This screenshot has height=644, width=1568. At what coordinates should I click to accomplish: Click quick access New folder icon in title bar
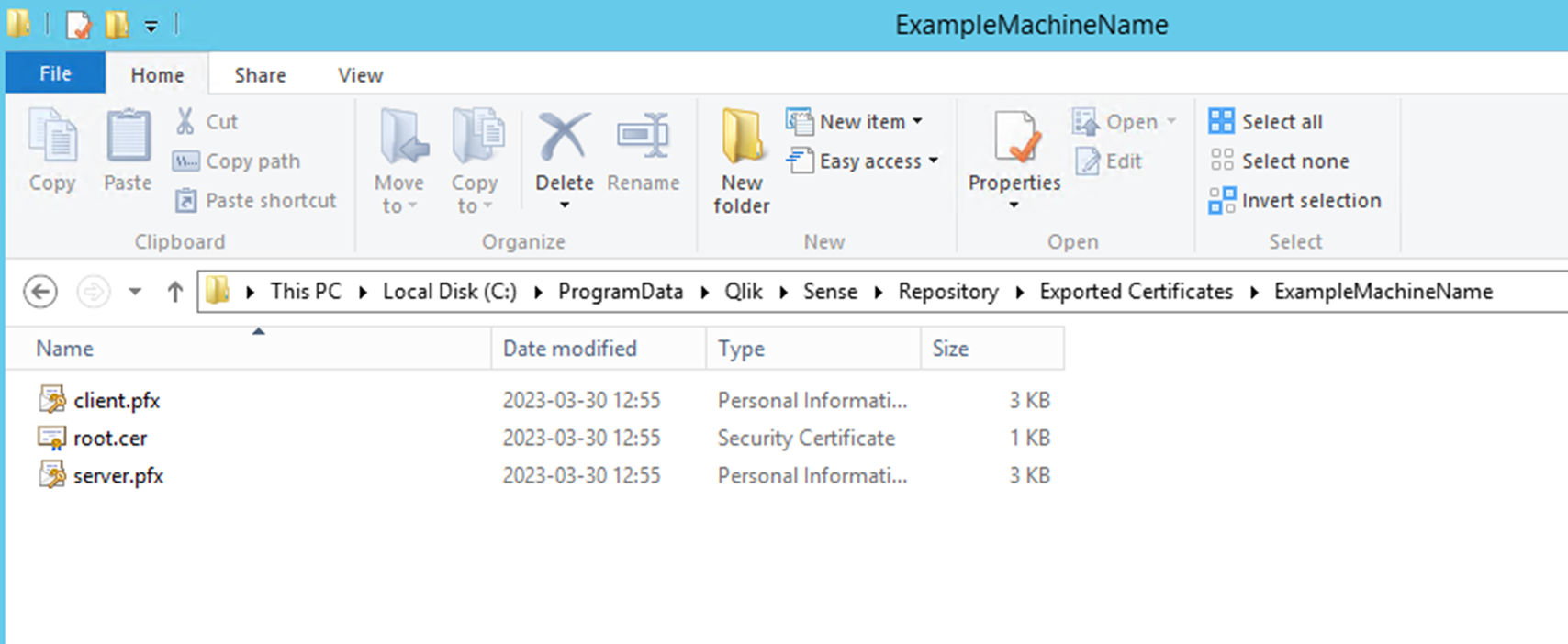tap(117, 25)
